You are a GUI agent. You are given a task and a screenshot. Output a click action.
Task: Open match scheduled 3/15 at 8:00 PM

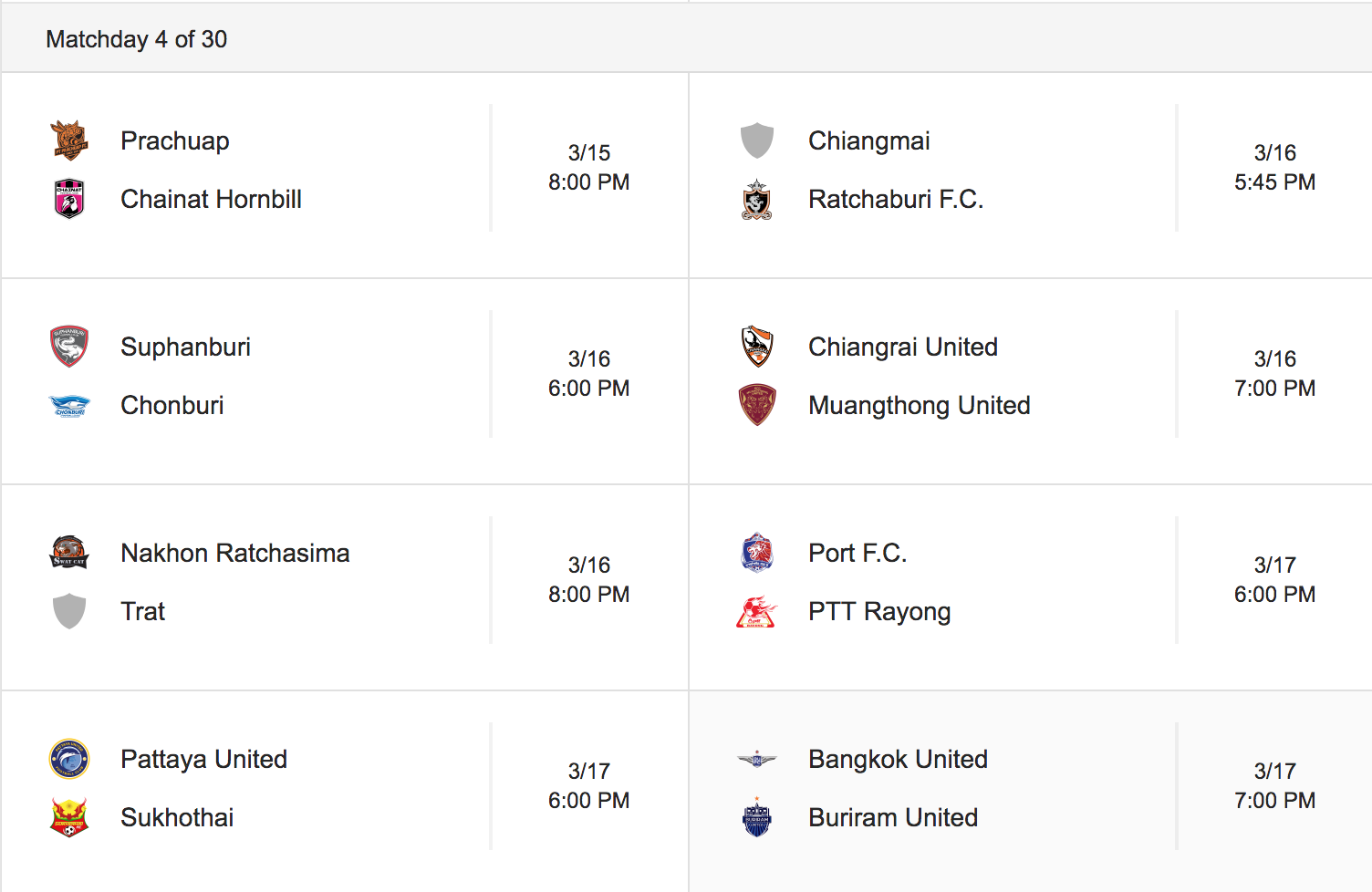(x=345, y=175)
